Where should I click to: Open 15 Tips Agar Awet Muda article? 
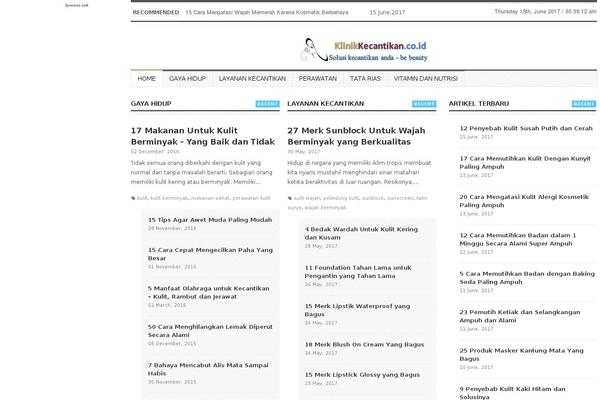point(210,220)
